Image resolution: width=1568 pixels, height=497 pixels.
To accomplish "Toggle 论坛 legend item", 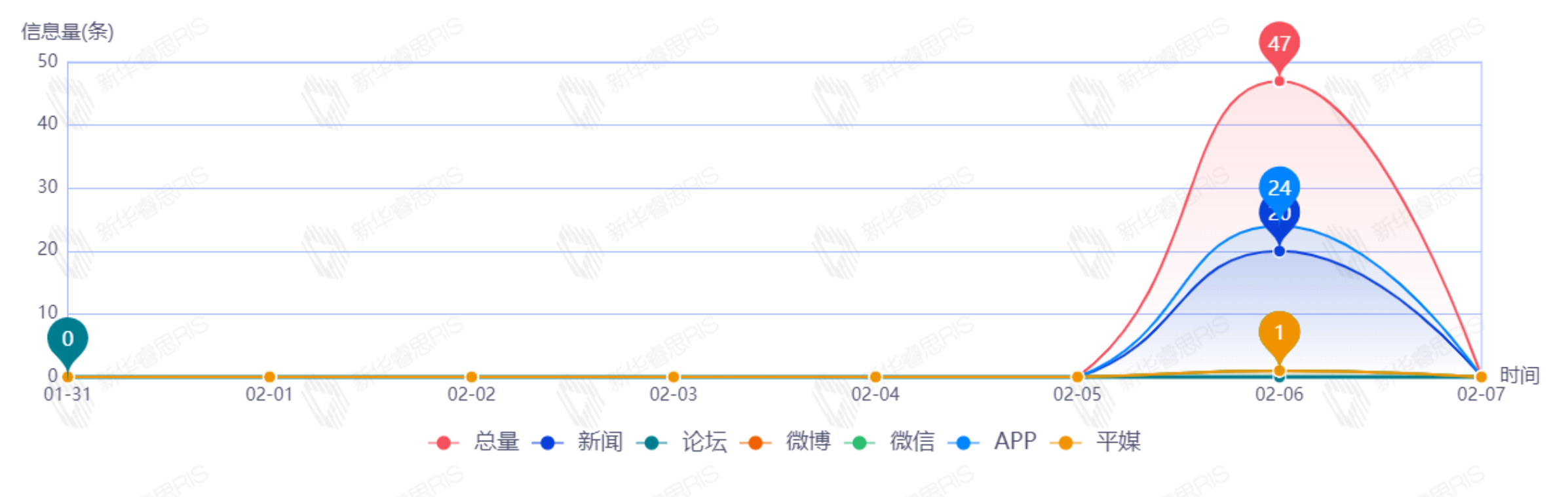I will coord(682,442).
